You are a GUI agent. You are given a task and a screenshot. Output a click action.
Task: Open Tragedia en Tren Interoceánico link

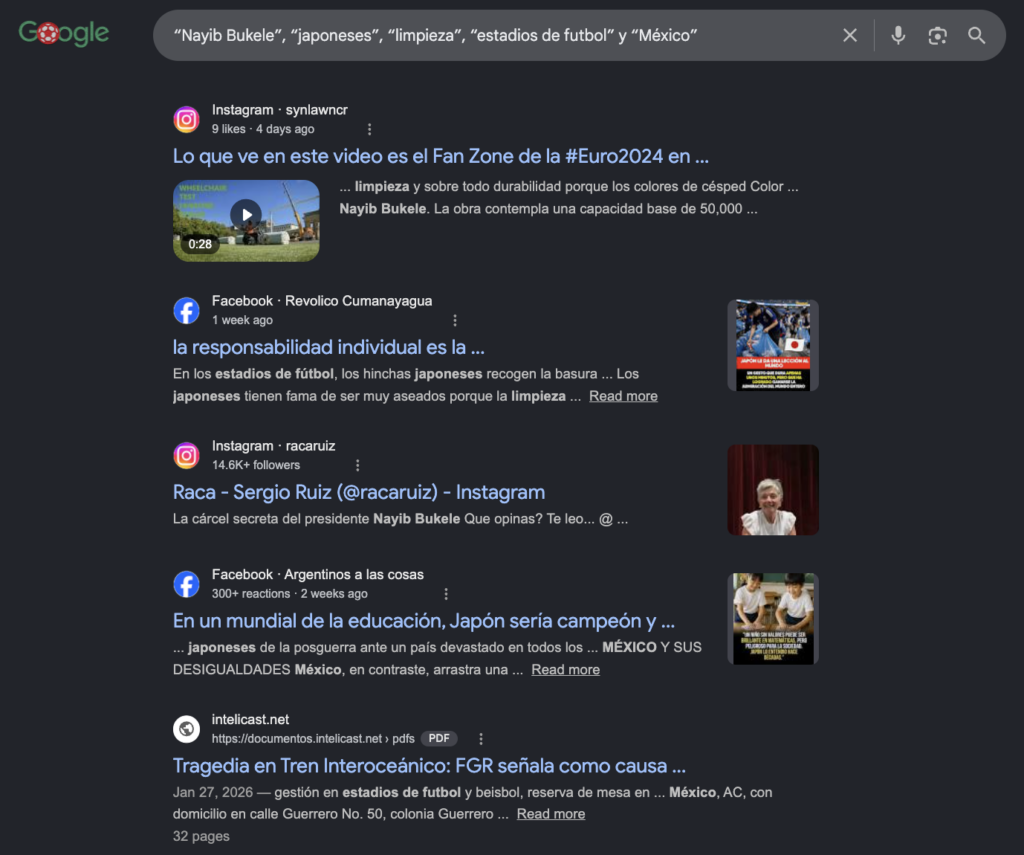(x=429, y=766)
